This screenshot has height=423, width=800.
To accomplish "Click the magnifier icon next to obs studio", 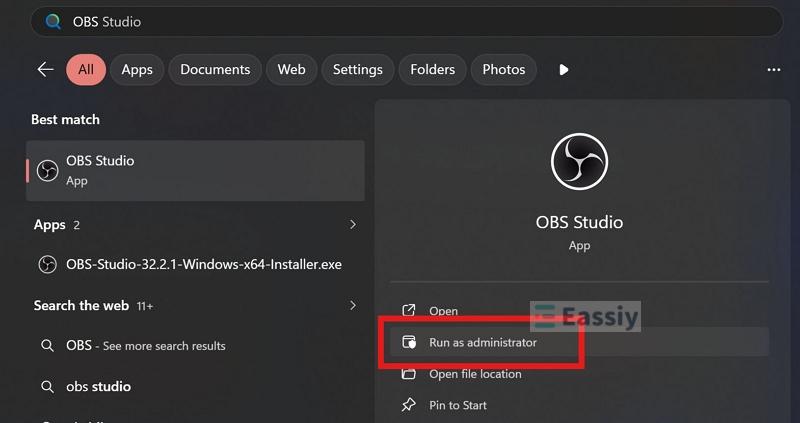I will (x=47, y=387).
